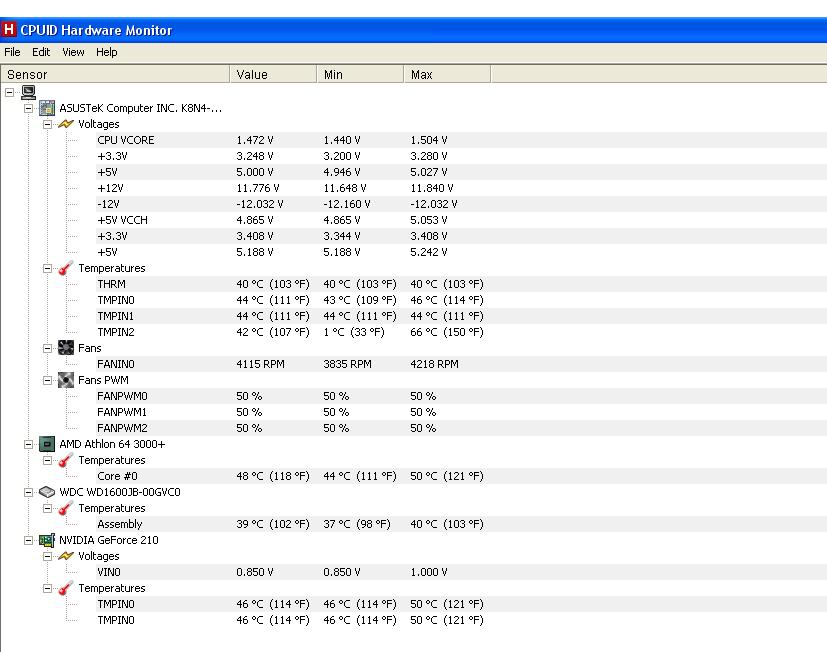This screenshot has width=827, height=652.
Task: Open the Edit menu
Action: tap(41, 52)
